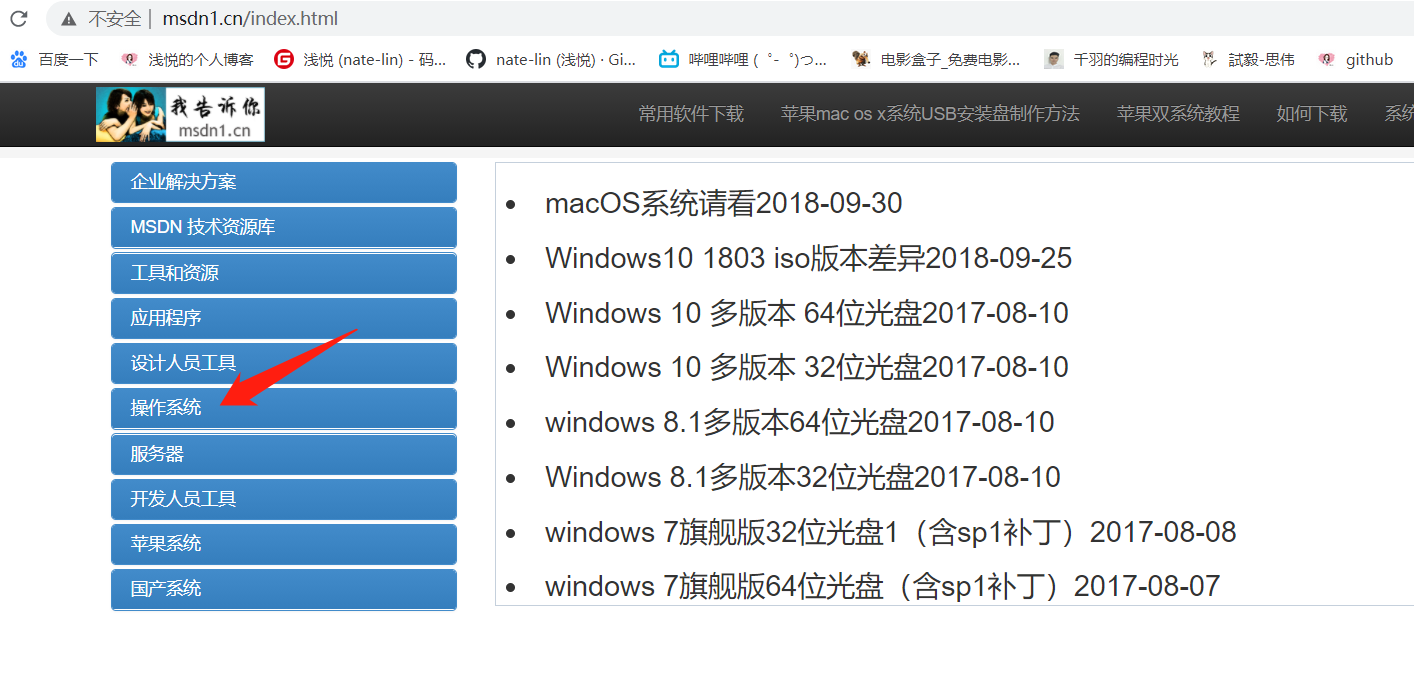
Task: Open the 百度一下 bookmark icon
Action: point(19,60)
